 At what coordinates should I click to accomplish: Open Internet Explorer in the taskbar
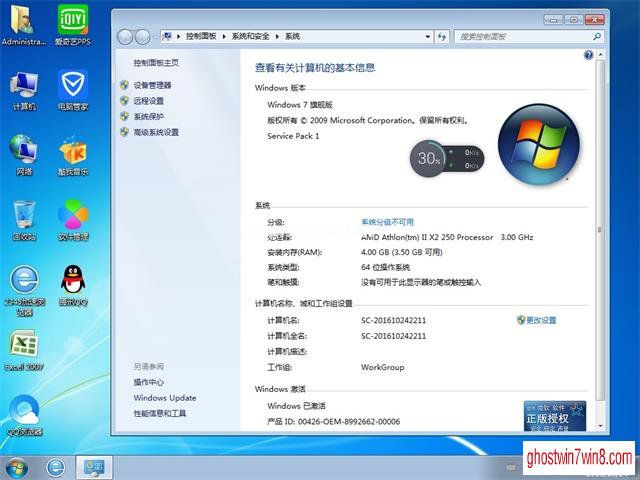point(55,467)
